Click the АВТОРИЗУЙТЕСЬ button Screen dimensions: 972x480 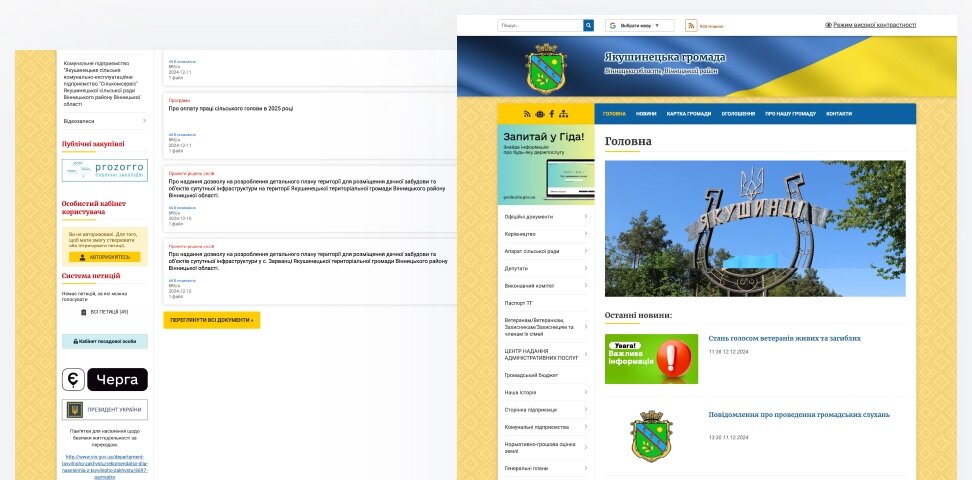point(105,257)
